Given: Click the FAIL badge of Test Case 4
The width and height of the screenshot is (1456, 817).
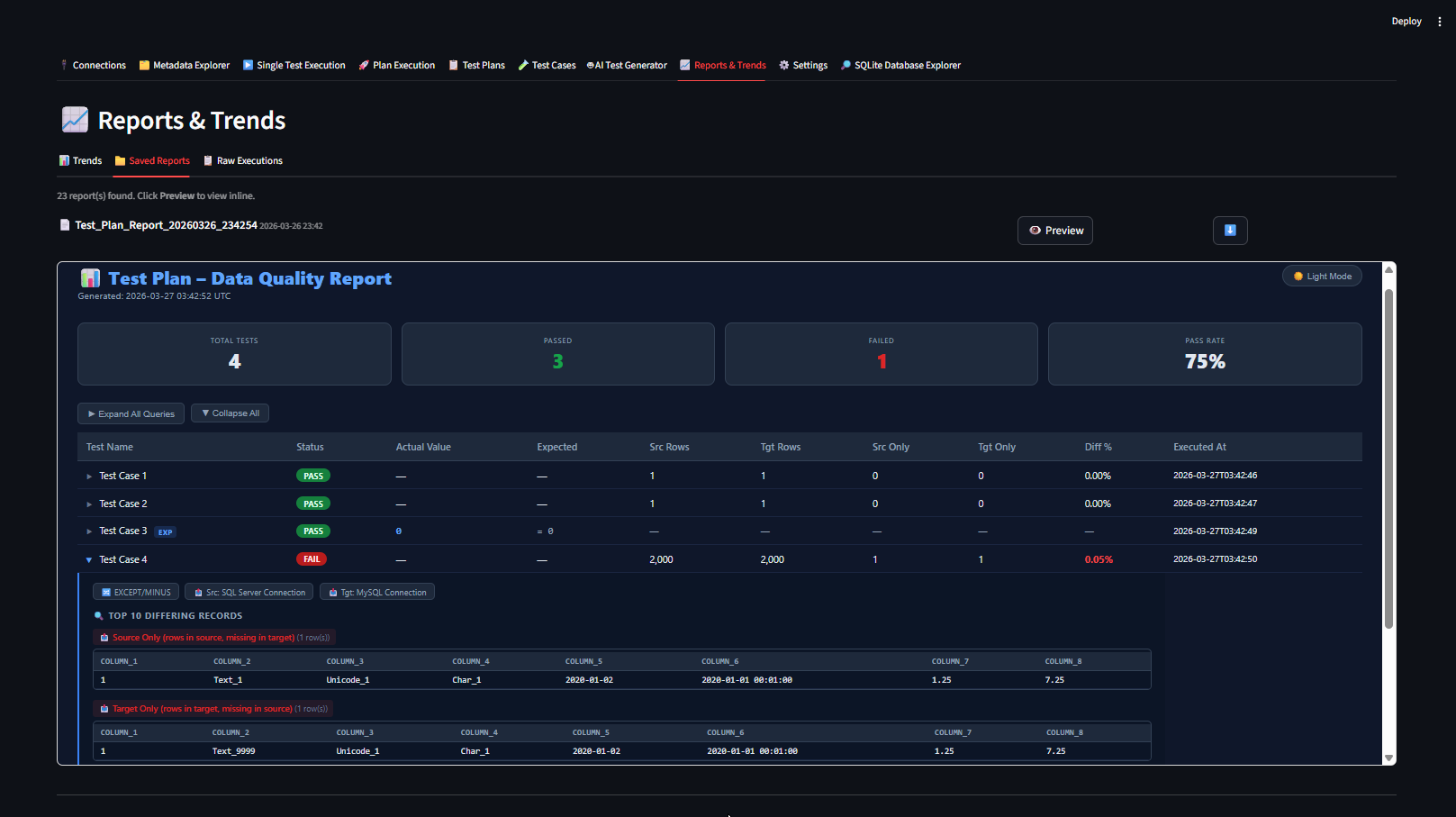Looking at the screenshot, I should pyautogui.click(x=312, y=559).
